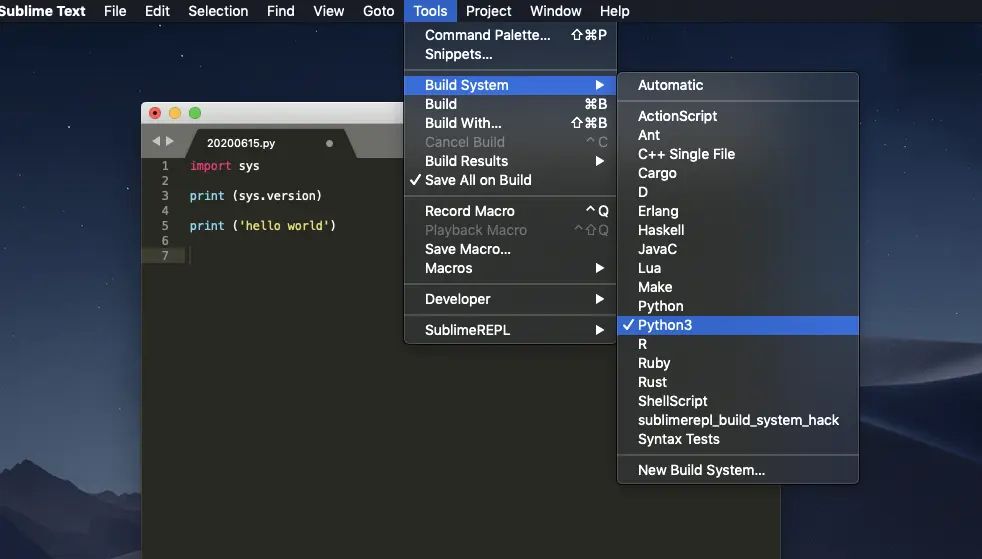This screenshot has width=982, height=559.
Task: Open the Goto menu
Action: tap(379, 11)
